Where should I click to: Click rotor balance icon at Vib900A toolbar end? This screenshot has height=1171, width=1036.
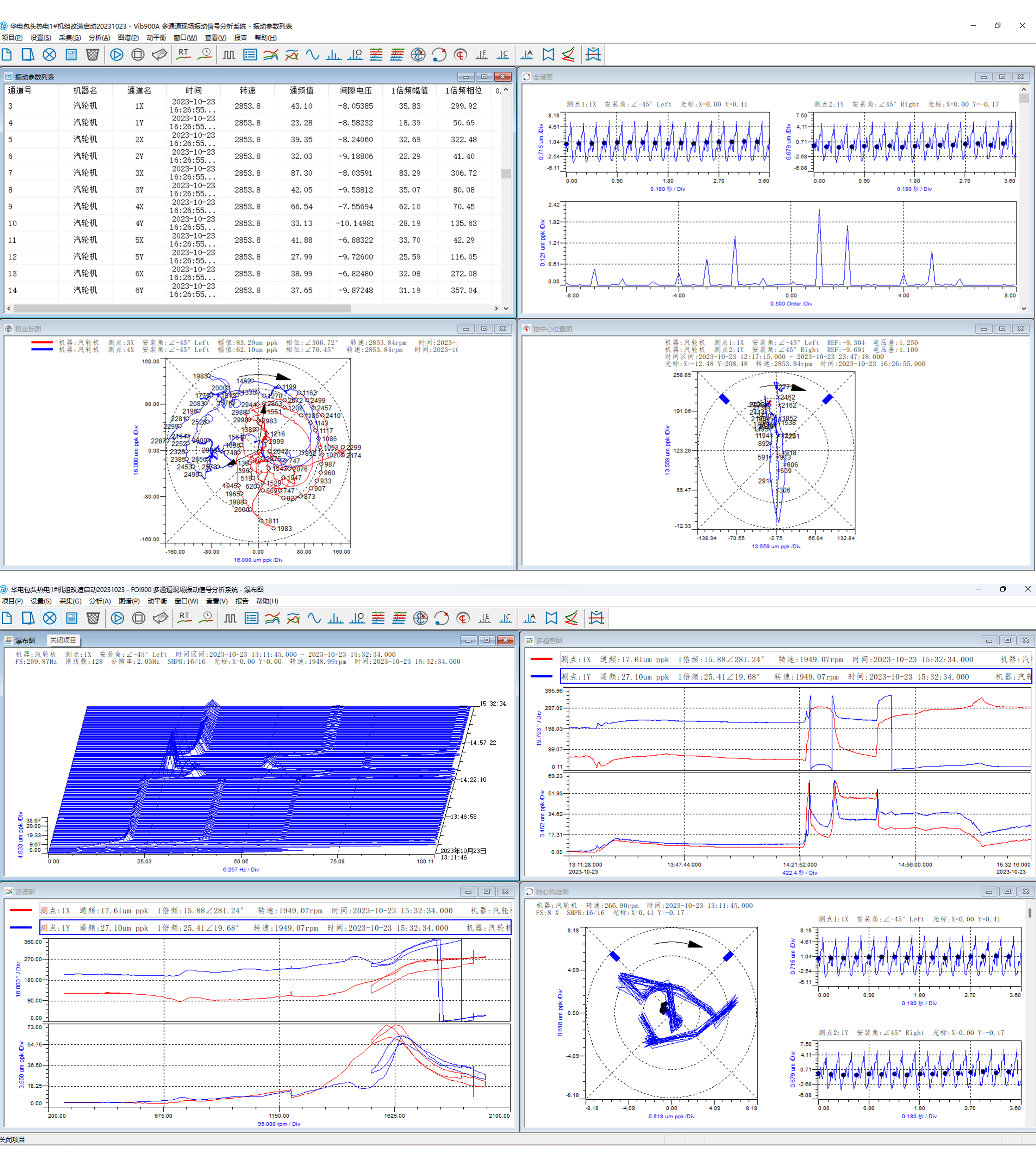tap(593, 55)
